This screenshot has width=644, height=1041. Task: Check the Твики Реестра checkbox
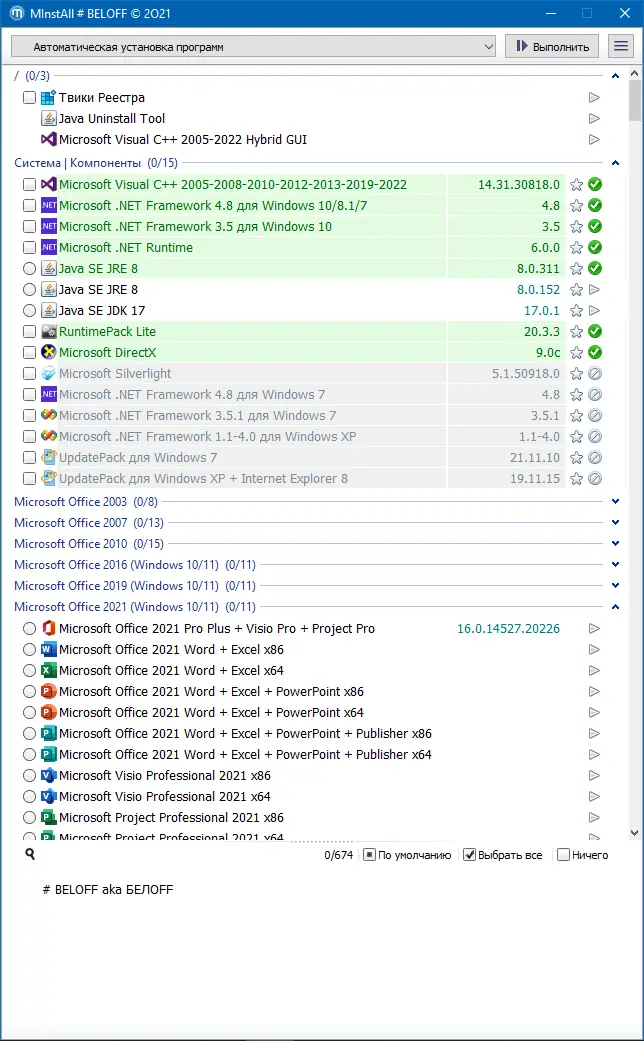[x=29, y=98]
